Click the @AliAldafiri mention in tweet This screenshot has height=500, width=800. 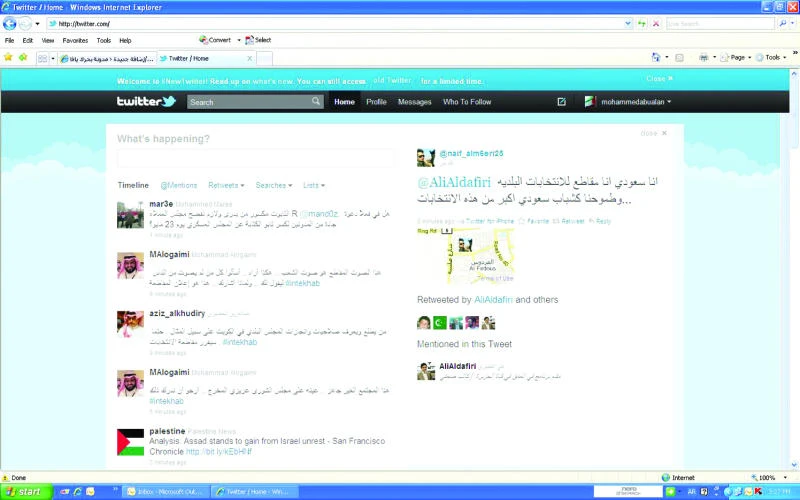[x=454, y=182]
